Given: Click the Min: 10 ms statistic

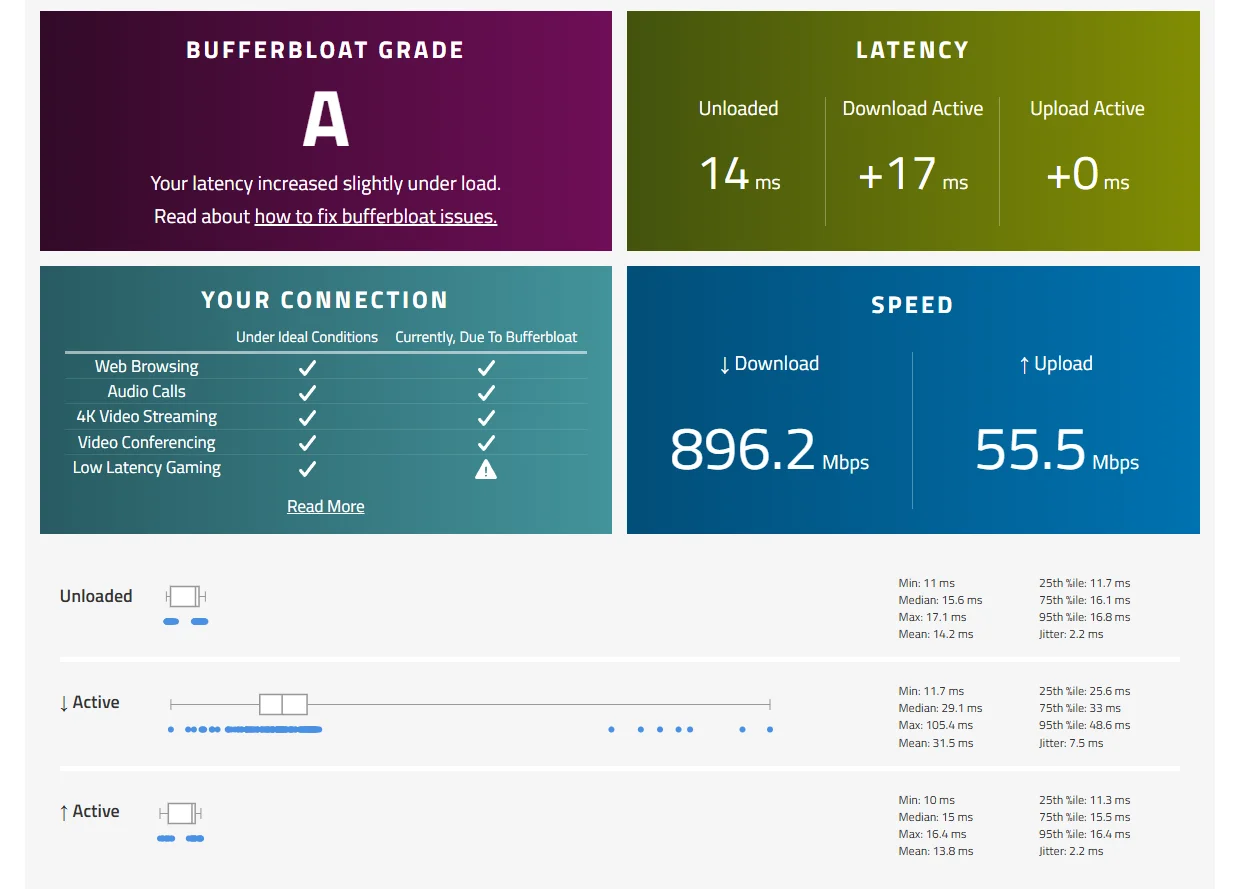Looking at the screenshot, I should tap(926, 800).
